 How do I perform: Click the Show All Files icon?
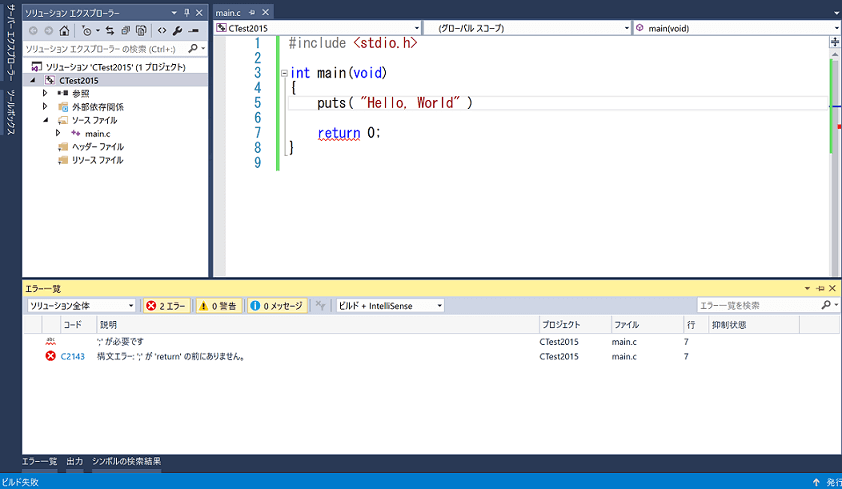141,31
